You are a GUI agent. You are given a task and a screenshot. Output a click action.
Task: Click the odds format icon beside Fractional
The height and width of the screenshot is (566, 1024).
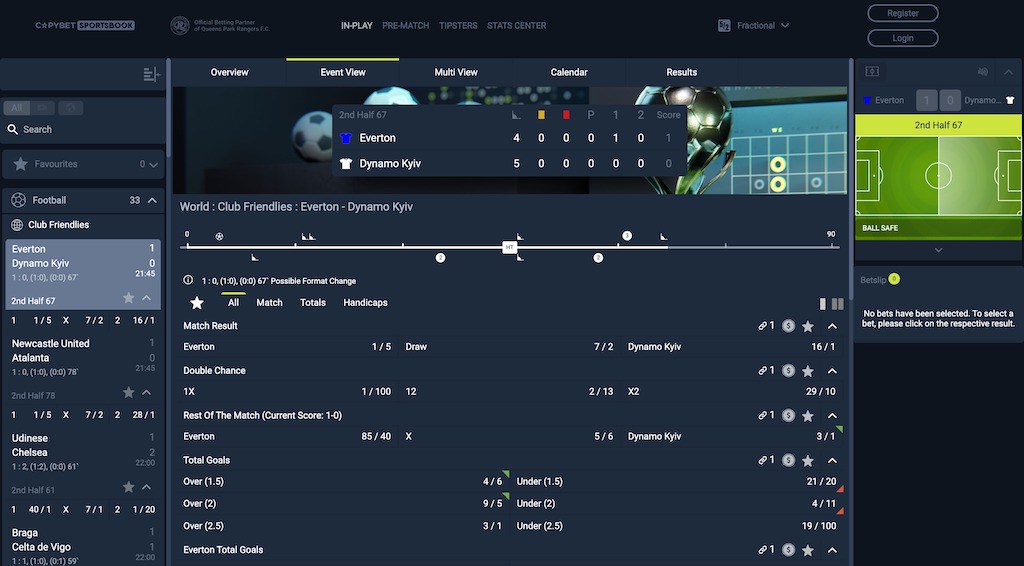[x=724, y=25]
